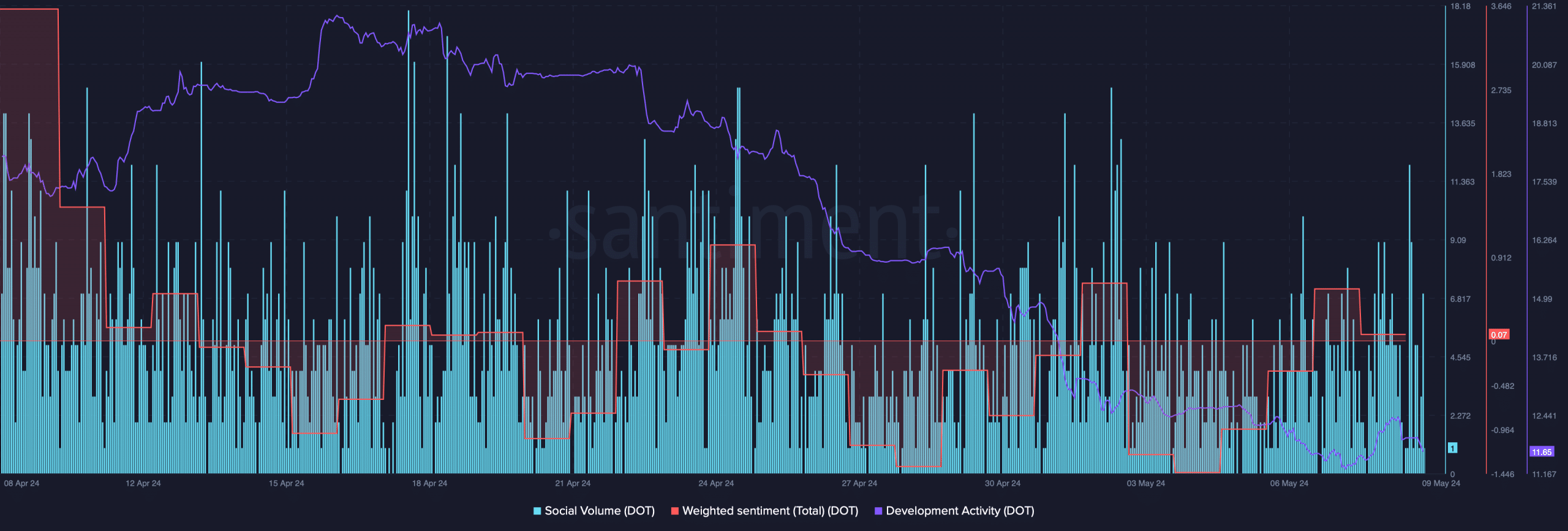1568x531 pixels.
Task: Click the red 0.07 sentiment value badge
Action: [x=1499, y=334]
